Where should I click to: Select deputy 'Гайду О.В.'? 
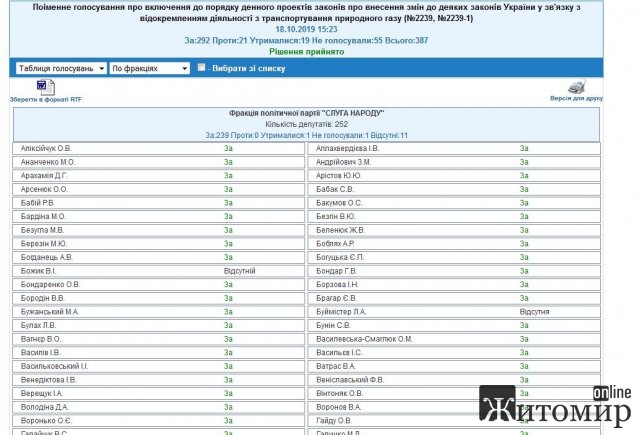334,420
